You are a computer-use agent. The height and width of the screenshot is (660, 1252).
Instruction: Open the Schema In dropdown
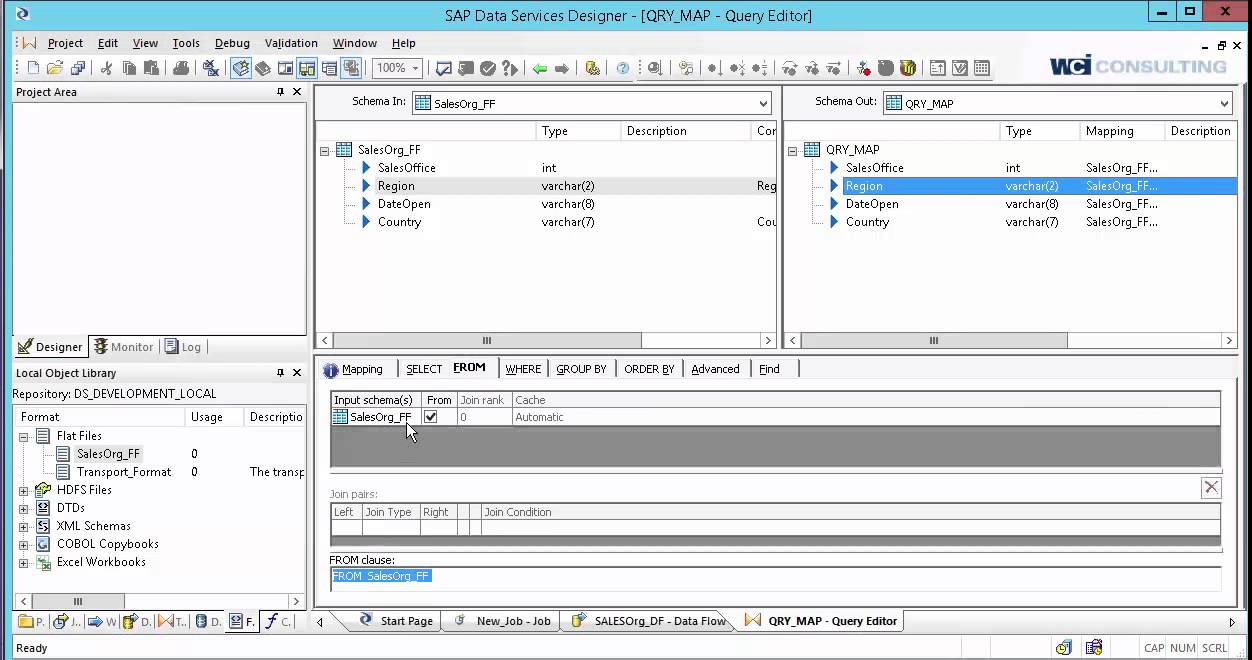(x=763, y=103)
